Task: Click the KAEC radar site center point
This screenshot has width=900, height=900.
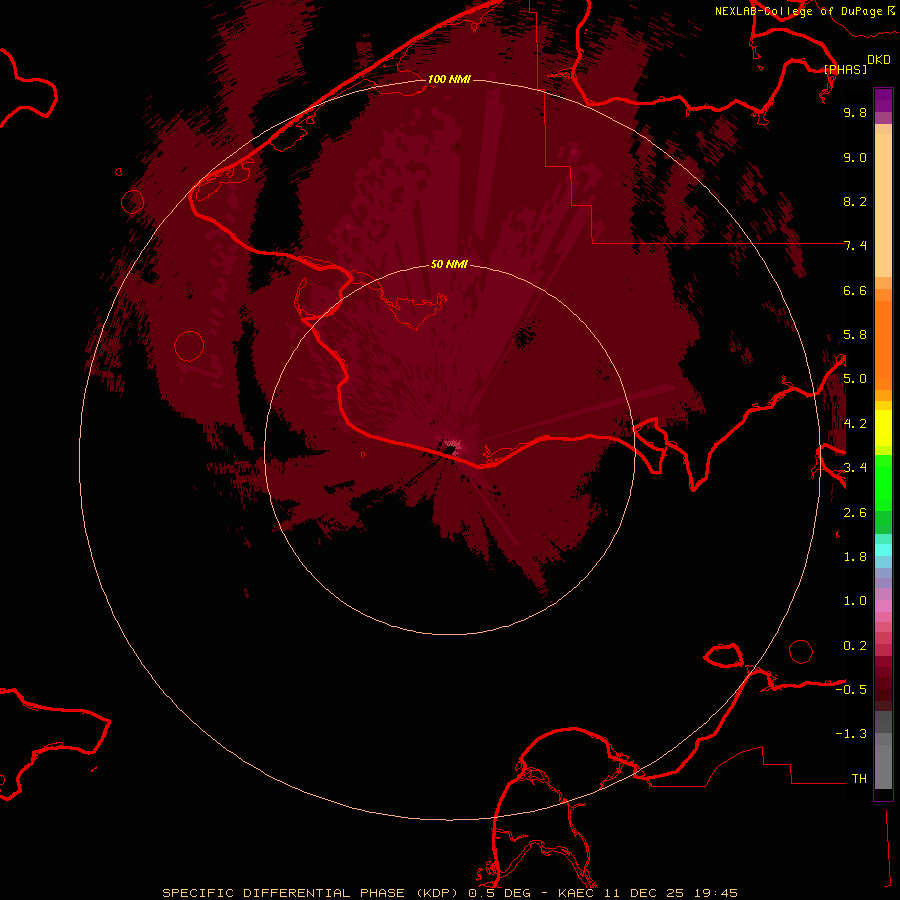Action: (449, 449)
